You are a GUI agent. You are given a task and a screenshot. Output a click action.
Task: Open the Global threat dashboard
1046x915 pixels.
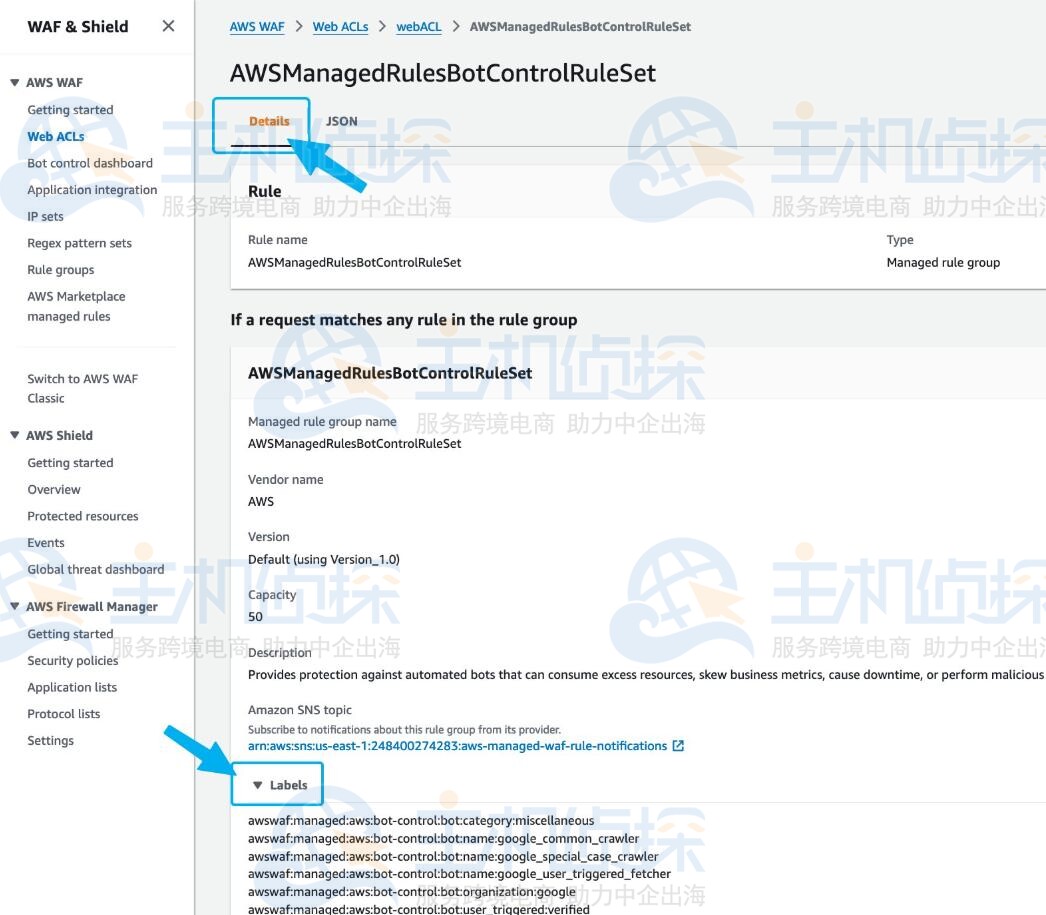pos(95,569)
